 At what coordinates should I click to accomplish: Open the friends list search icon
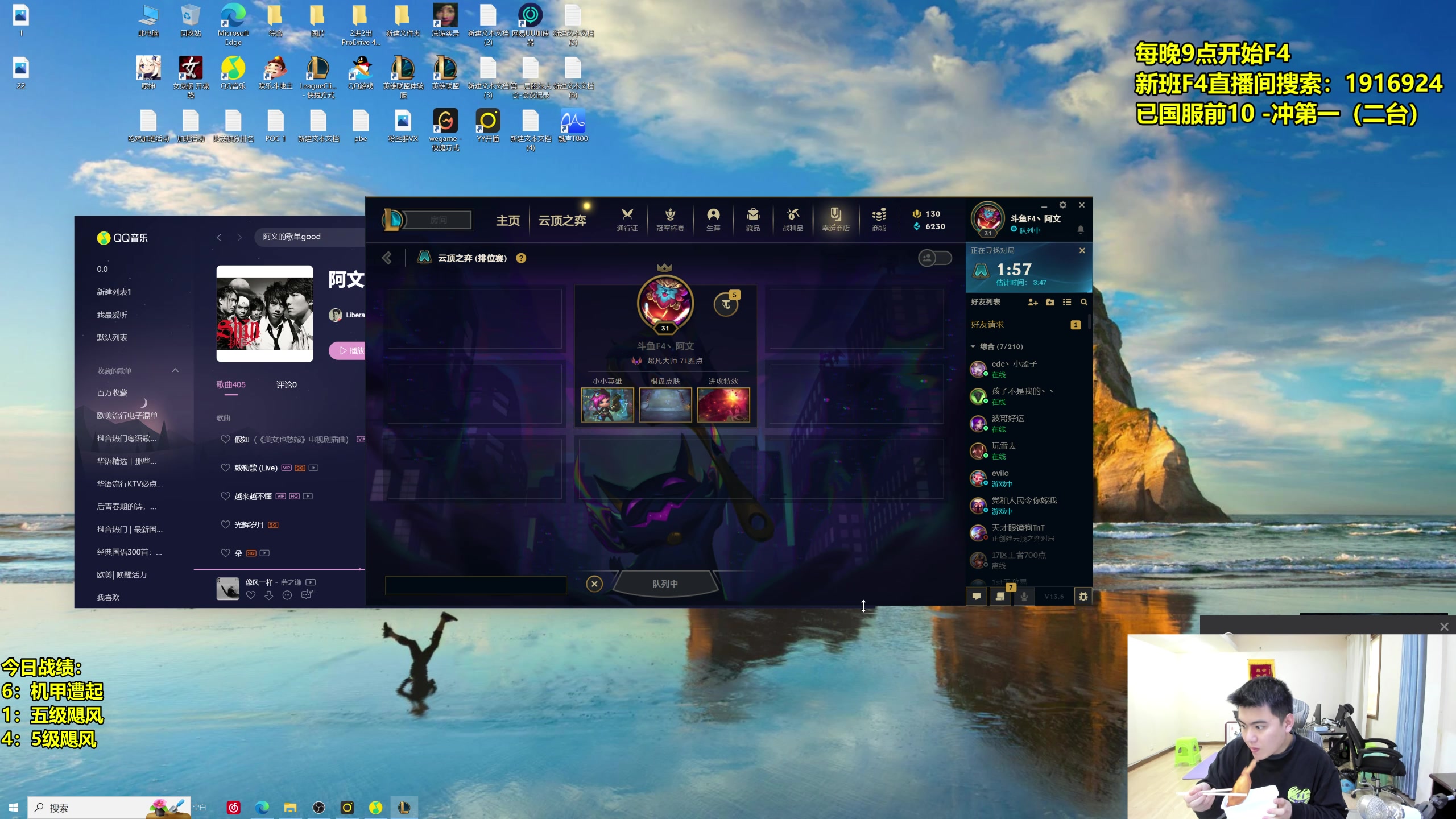[1084, 302]
